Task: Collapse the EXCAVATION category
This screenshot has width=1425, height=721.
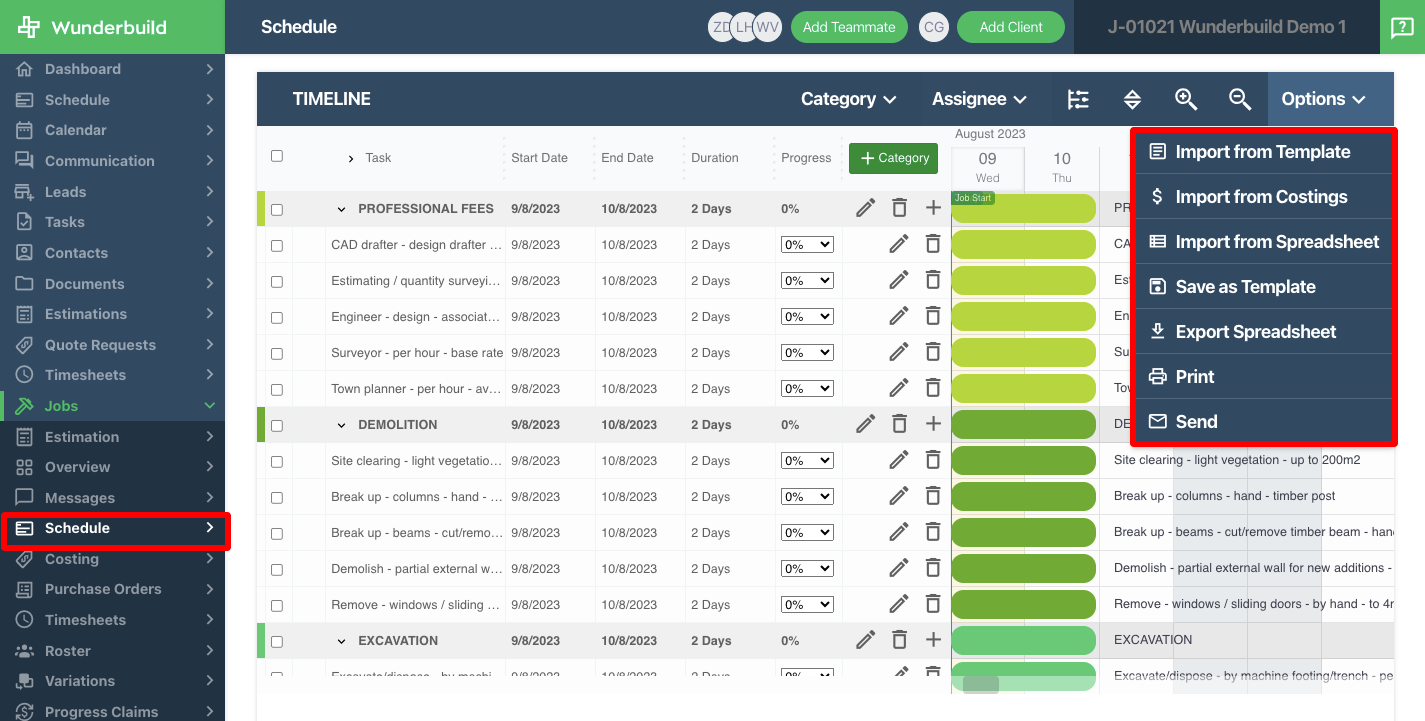Action: coord(341,641)
